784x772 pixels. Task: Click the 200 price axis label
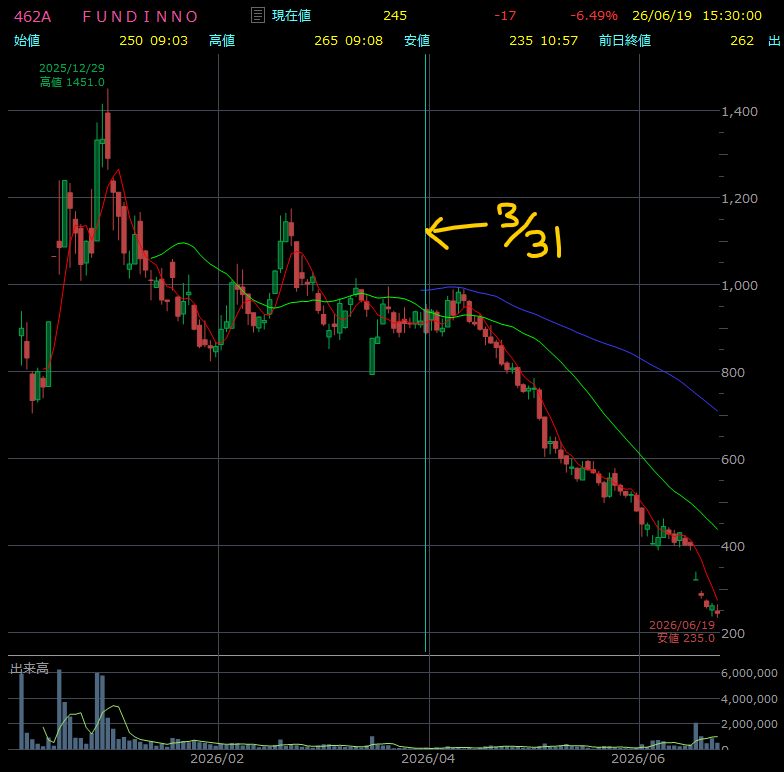733,634
